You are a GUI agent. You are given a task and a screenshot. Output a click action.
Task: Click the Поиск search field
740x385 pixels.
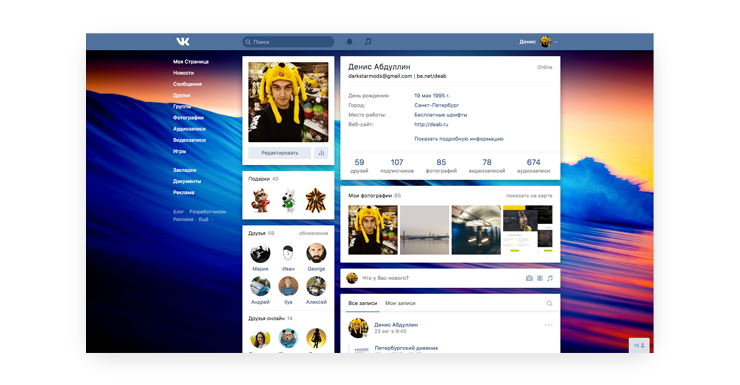click(x=288, y=42)
